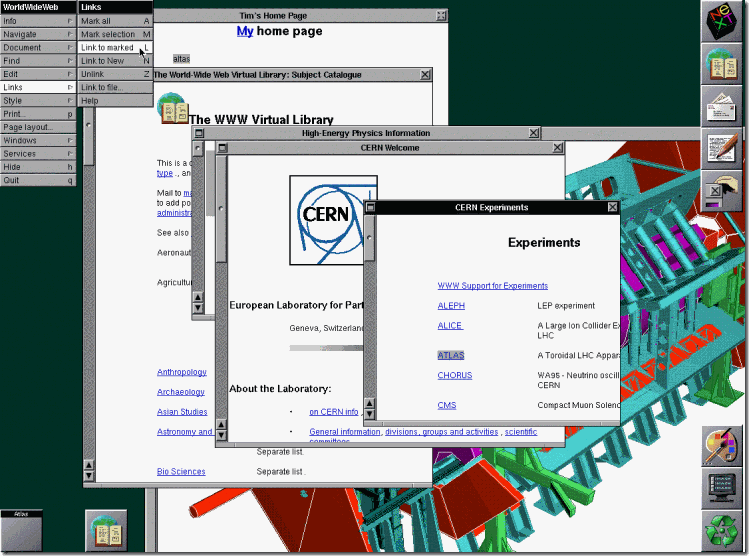The width and height of the screenshot is (749, 556).
Task: Open Bio Sciences link
Action: tap(181, 471)
